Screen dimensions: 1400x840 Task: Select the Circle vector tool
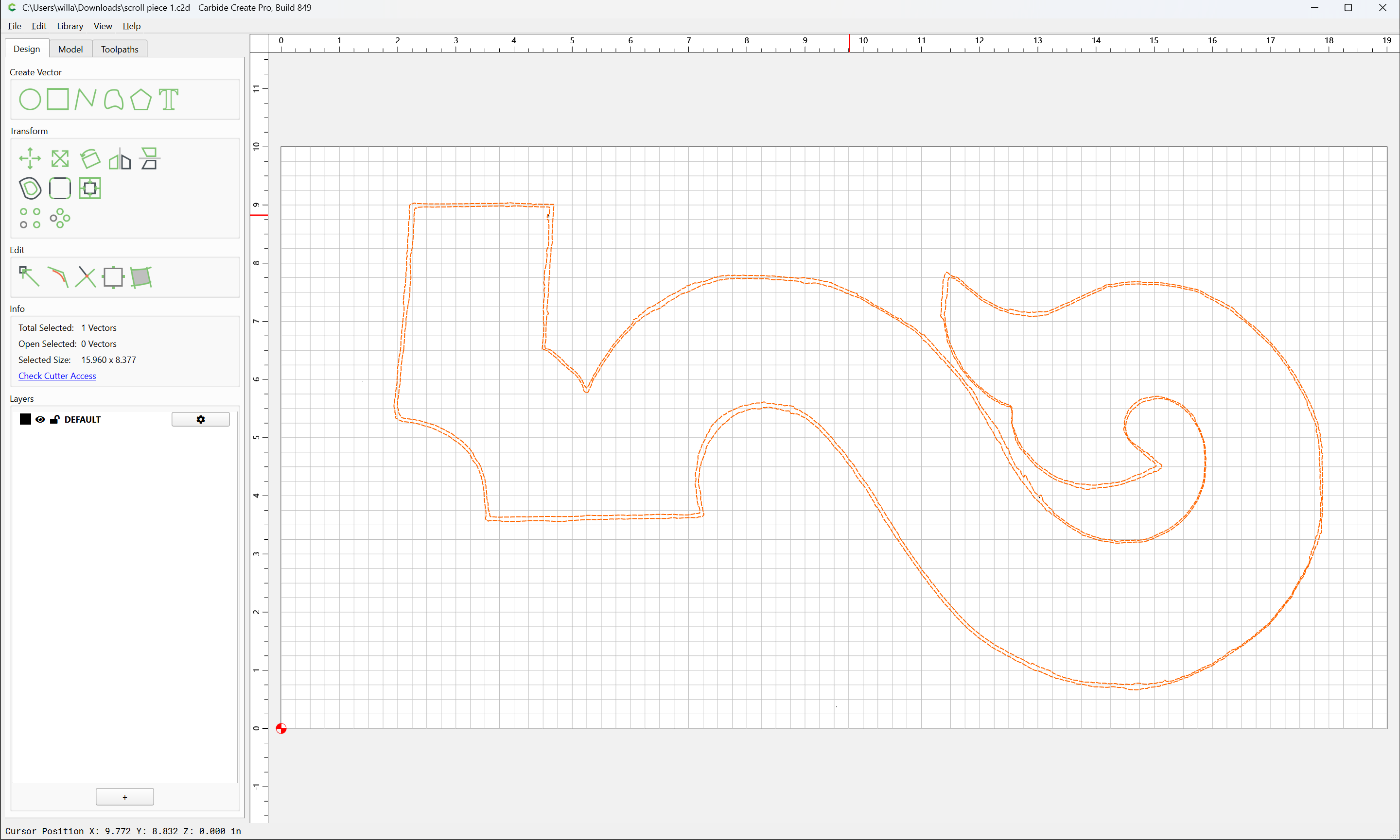pyautogui.click(x=30, y=100)
